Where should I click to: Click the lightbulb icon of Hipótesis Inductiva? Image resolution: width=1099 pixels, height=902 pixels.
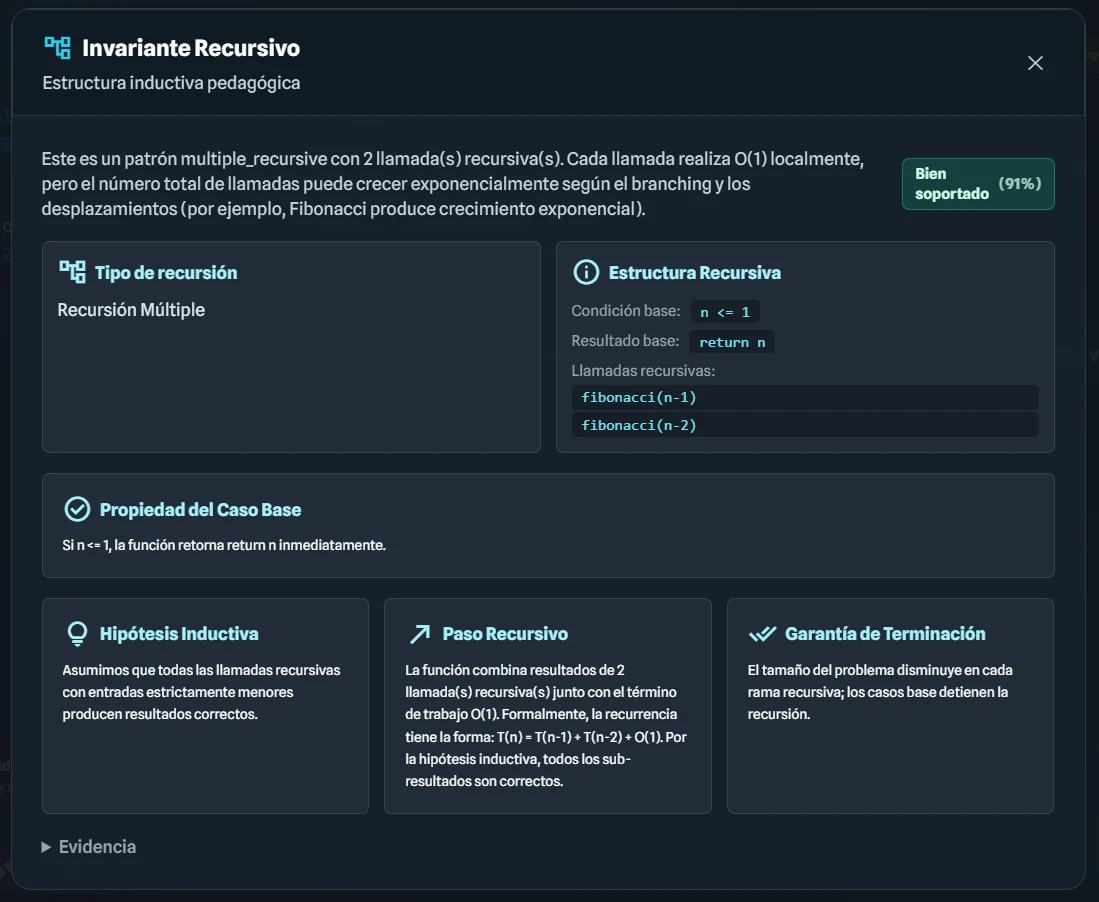click(x=77, y=634)
